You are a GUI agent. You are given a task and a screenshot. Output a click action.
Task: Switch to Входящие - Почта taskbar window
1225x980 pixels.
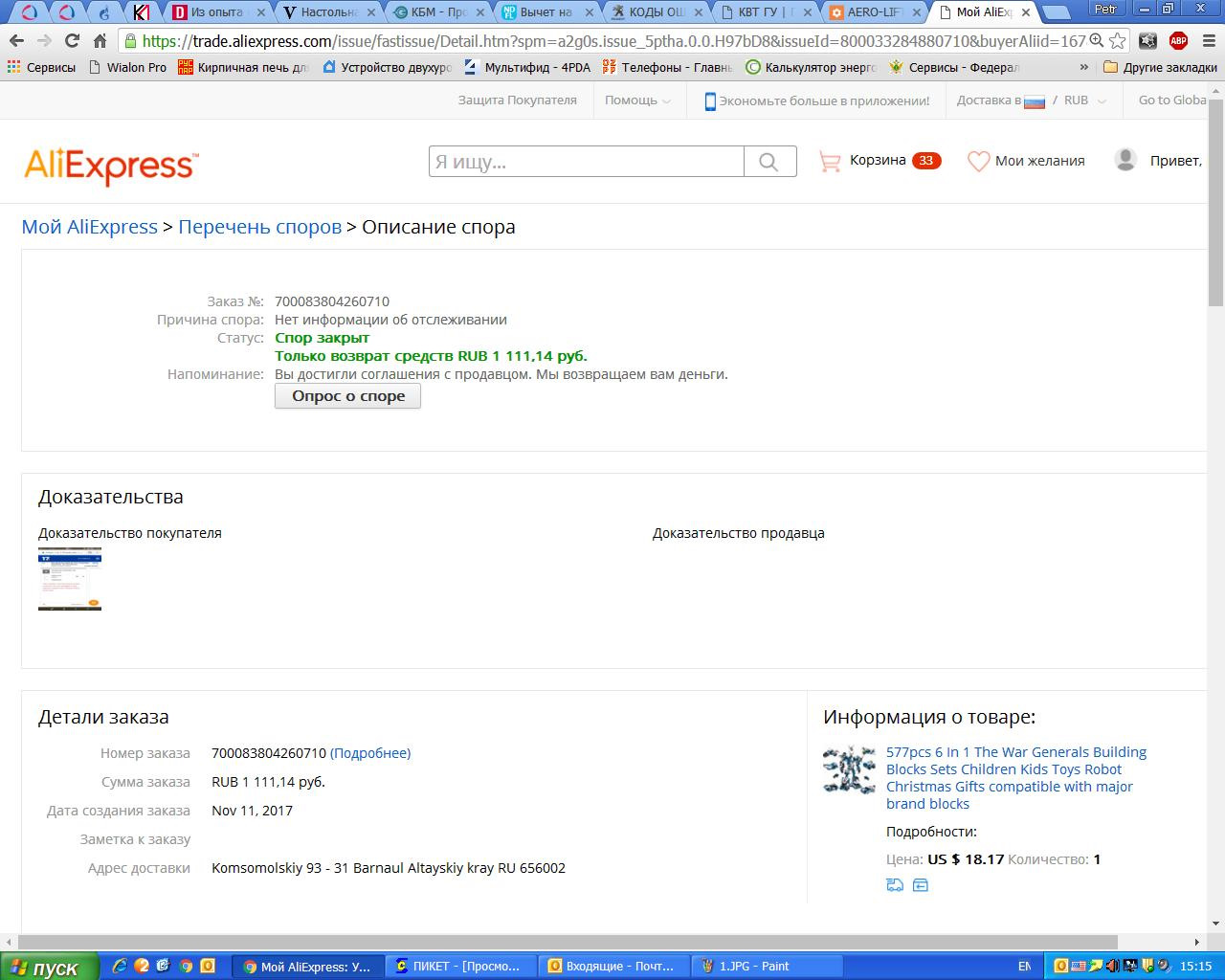point(612,967)
